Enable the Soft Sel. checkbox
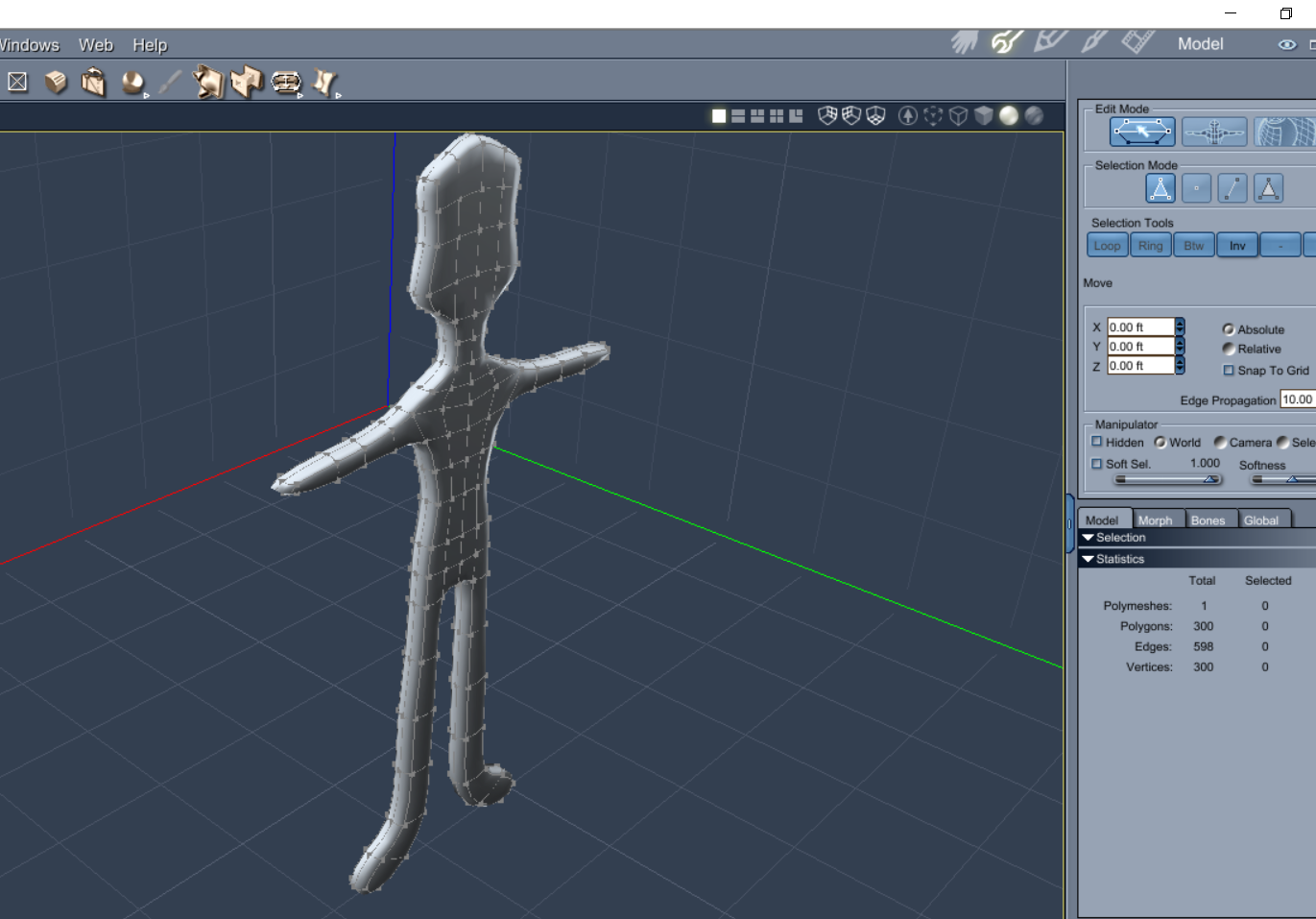This screenshot has width=1316, height=919. [1097, 464]
